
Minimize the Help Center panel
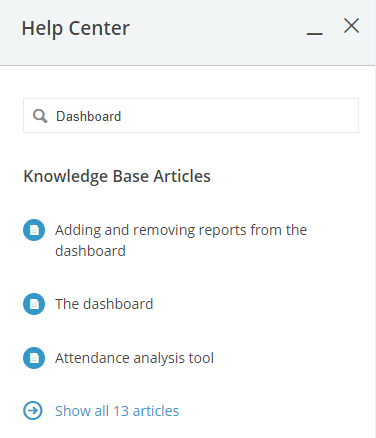click(314, 33)
